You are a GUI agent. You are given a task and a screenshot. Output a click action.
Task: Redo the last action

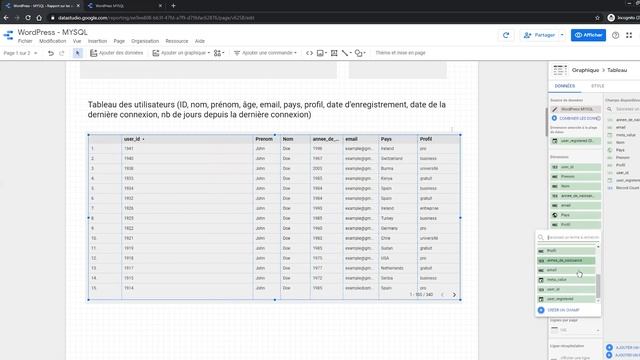pos(62,53)
